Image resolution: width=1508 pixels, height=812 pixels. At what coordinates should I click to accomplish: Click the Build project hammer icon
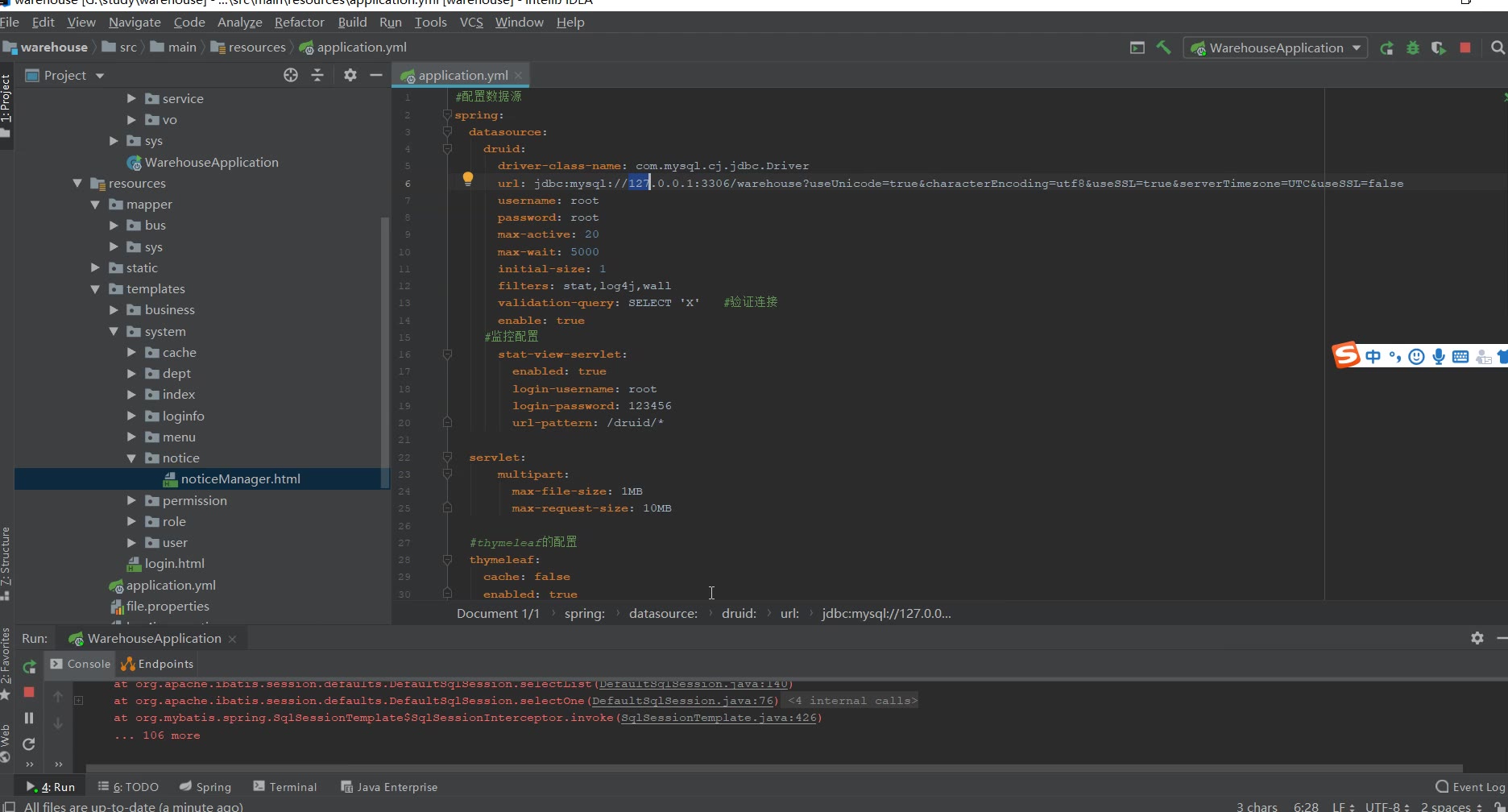1163,48
